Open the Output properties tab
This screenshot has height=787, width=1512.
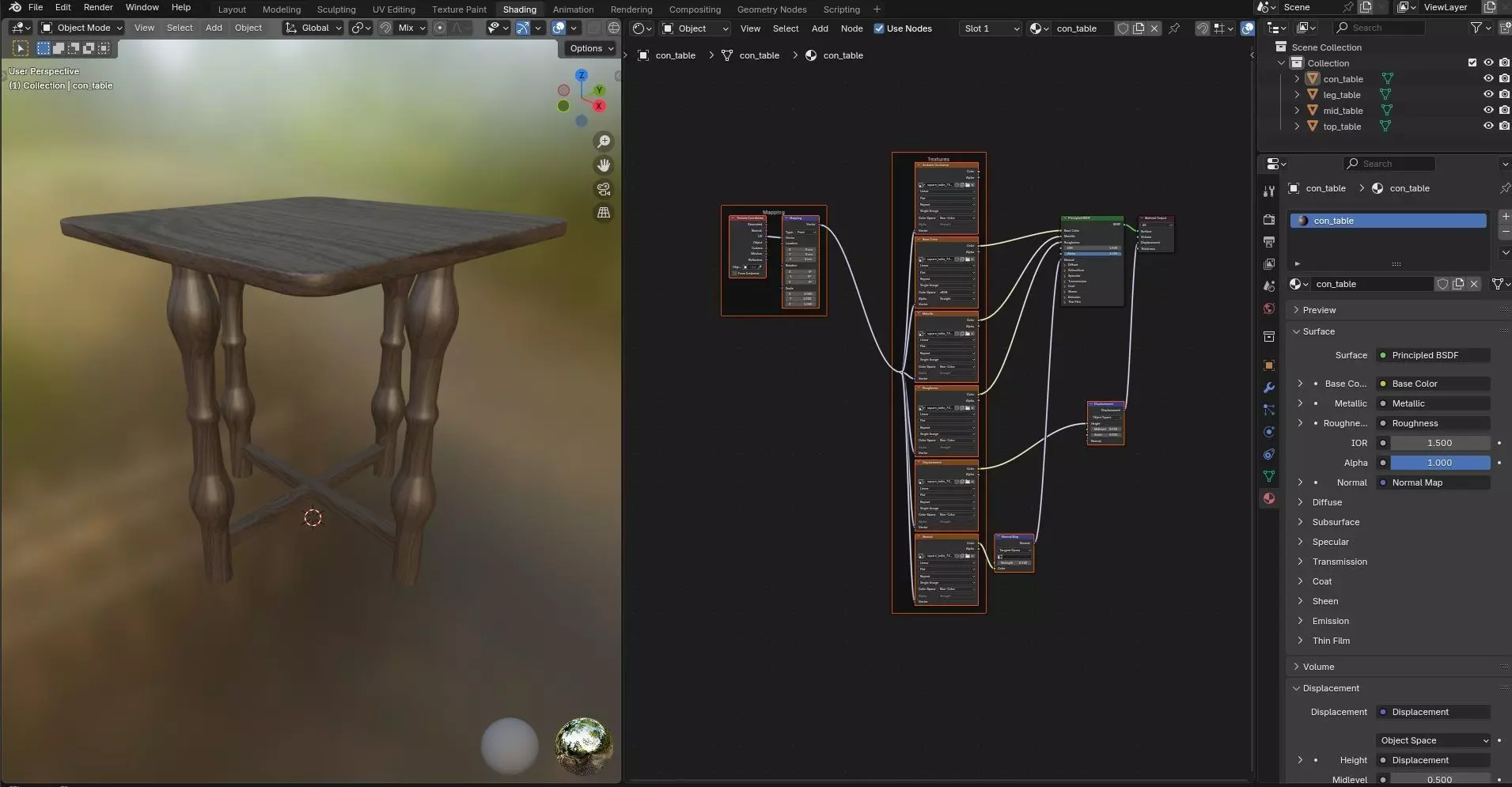pyautogui.click(x=1269, y=242)
